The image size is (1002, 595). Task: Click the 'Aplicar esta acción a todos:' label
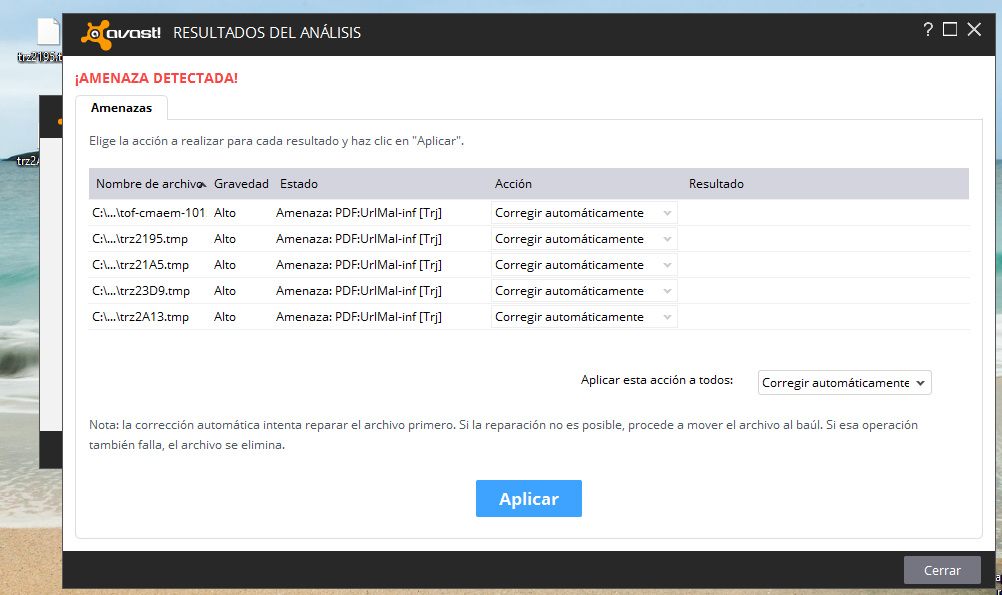[657, 380]
